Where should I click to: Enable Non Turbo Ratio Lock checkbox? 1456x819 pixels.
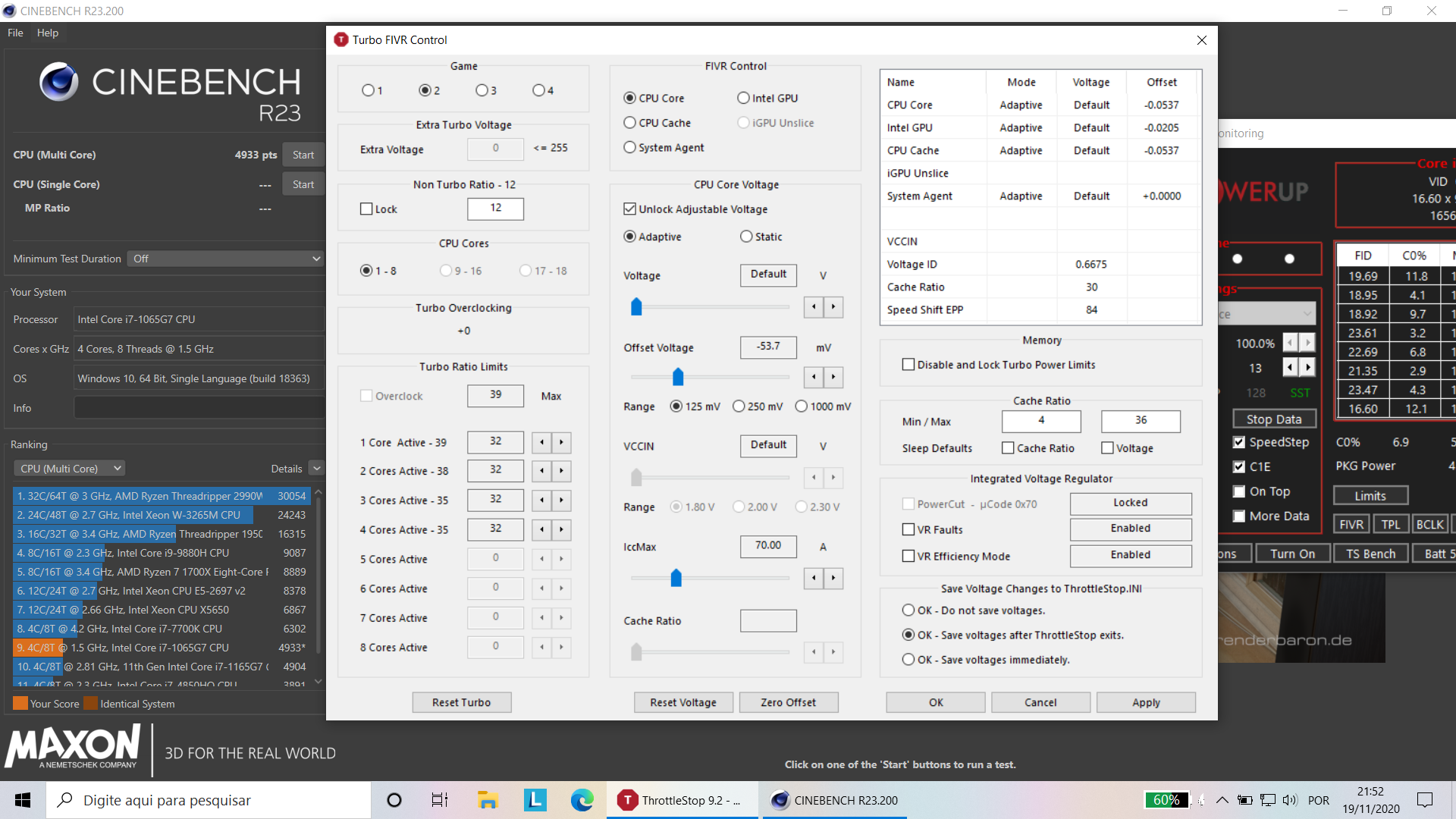pos(378,209)
